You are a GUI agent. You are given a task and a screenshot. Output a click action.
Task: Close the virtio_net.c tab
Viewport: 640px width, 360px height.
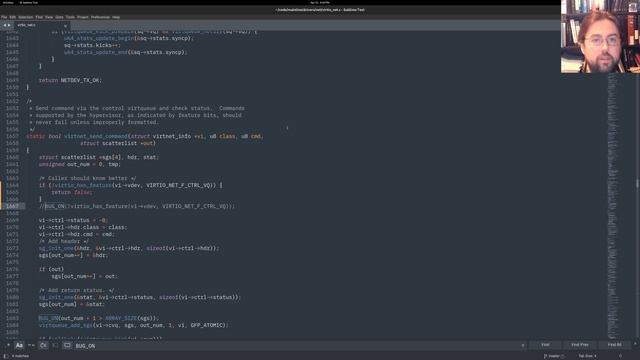[65, 26]
